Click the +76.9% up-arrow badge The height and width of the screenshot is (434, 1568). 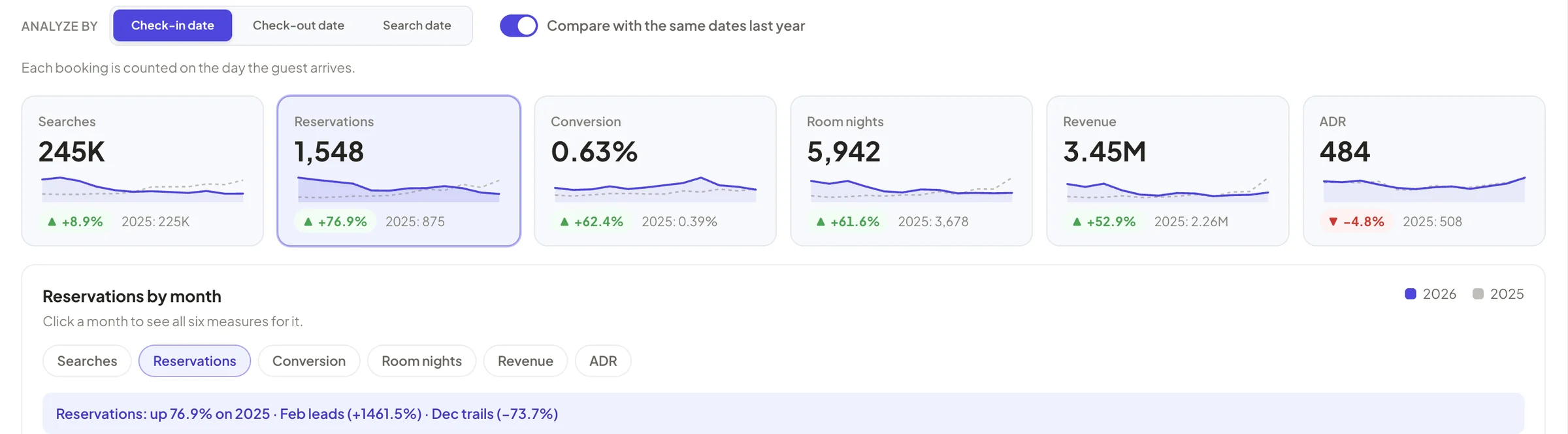tap(335, 222)
